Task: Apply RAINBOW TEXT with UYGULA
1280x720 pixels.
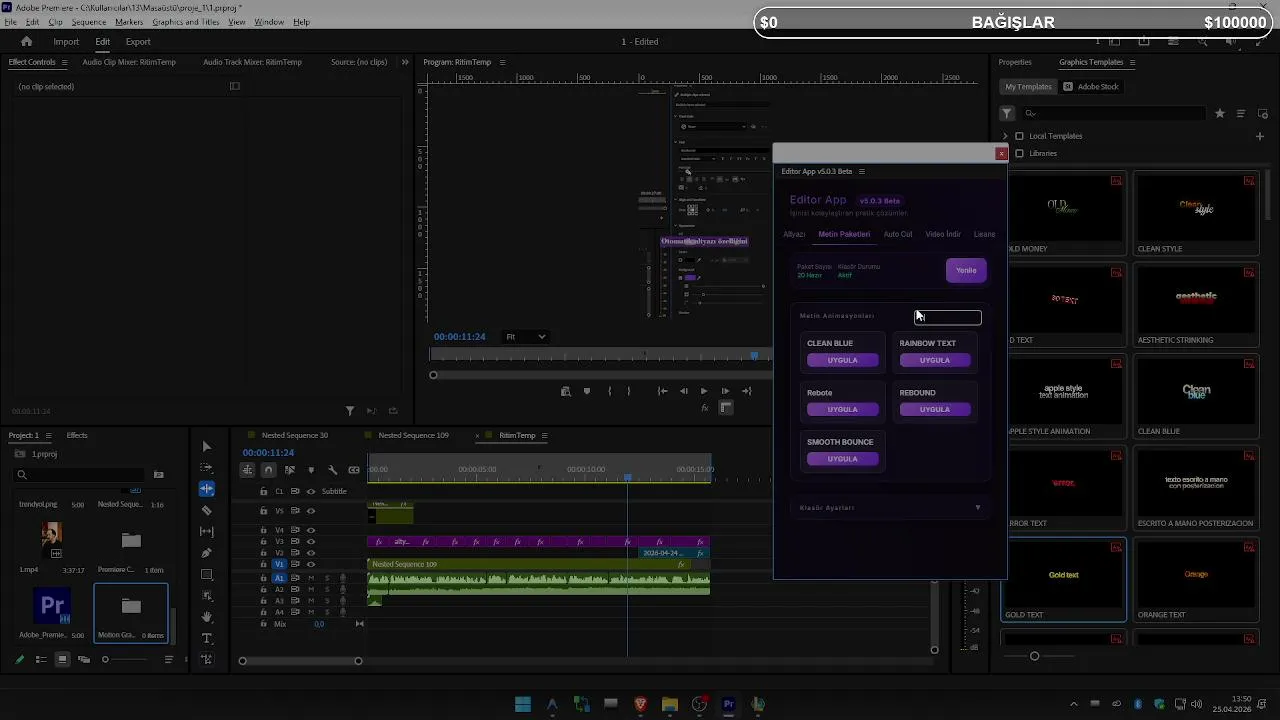Action: (935, 360)
